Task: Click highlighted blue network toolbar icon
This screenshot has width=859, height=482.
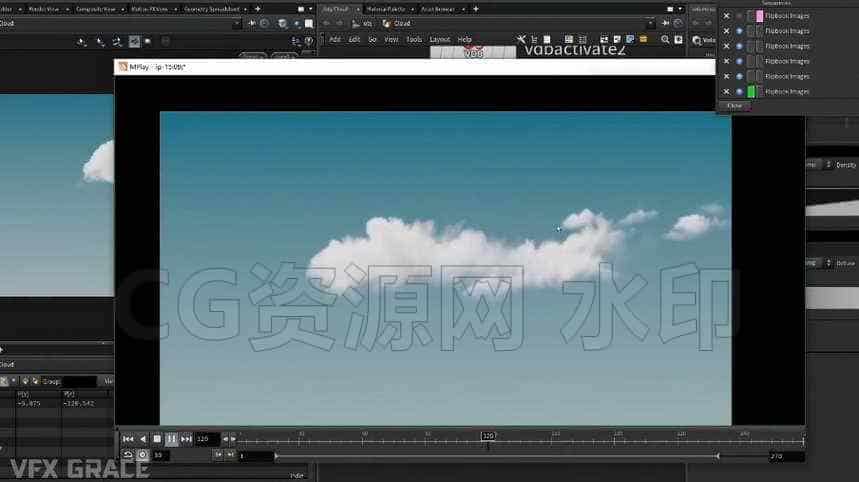Action: (x=630, y=39)
